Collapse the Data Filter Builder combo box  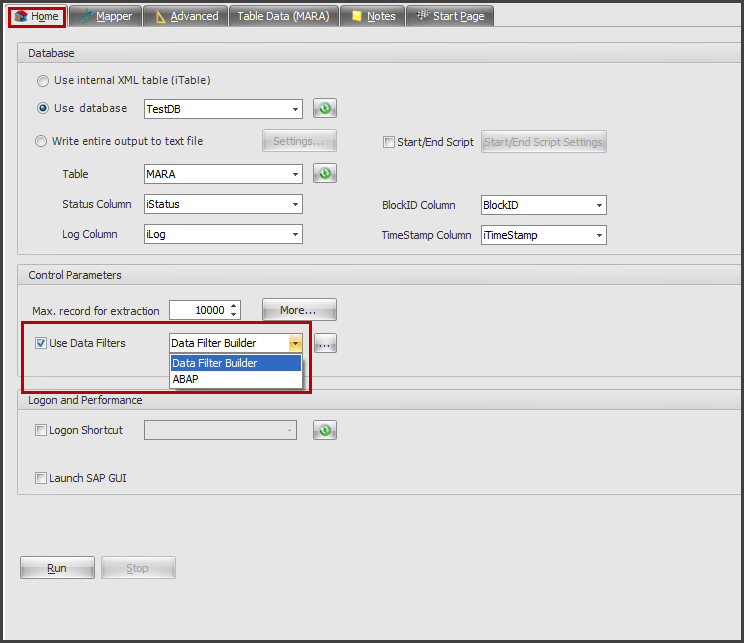click(x=295, y=343)
